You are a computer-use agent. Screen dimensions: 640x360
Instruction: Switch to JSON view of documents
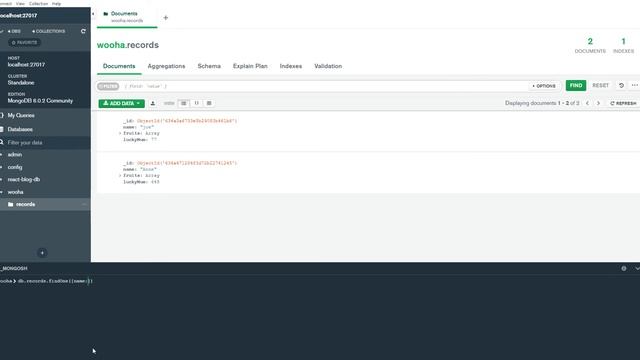(x=196, y=103)
